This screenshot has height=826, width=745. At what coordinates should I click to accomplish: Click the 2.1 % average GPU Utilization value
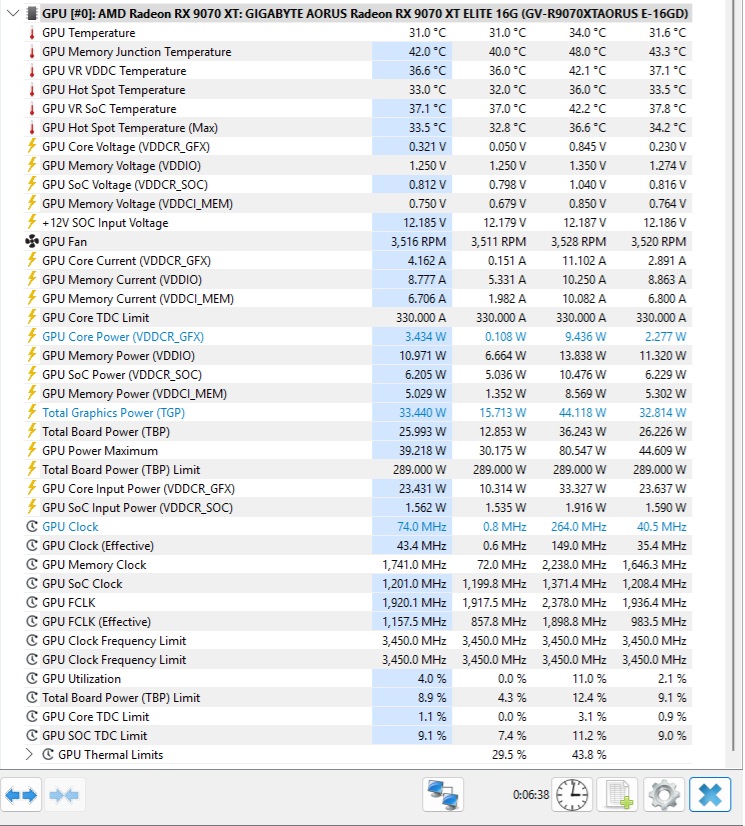(x=672, y=678)
